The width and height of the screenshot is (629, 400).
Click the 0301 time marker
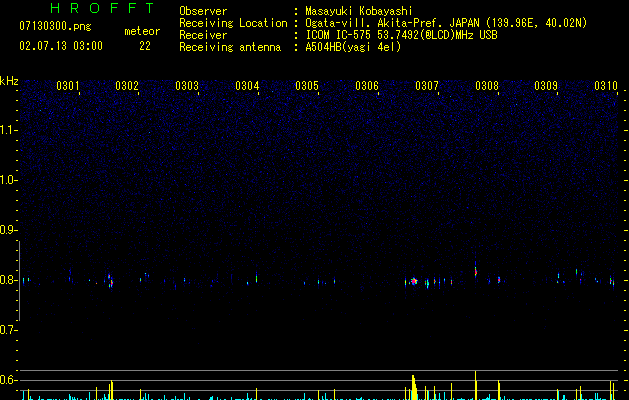pyautogui.click(x=68, y=85)
